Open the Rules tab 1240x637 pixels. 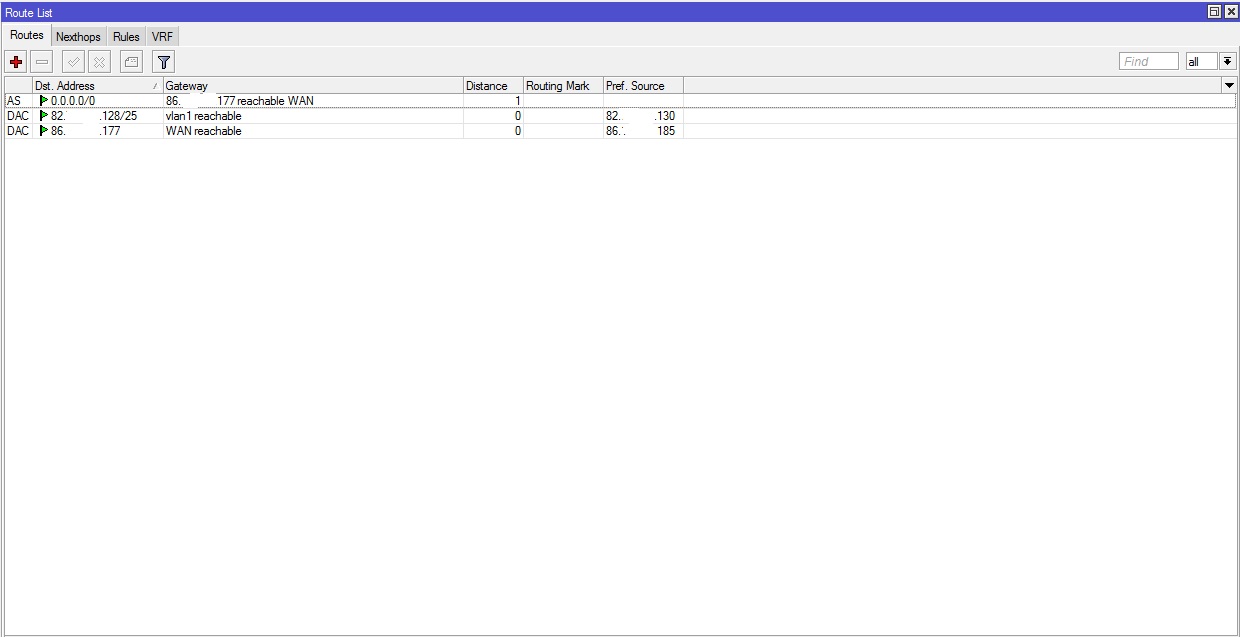[x=126, y=36]
